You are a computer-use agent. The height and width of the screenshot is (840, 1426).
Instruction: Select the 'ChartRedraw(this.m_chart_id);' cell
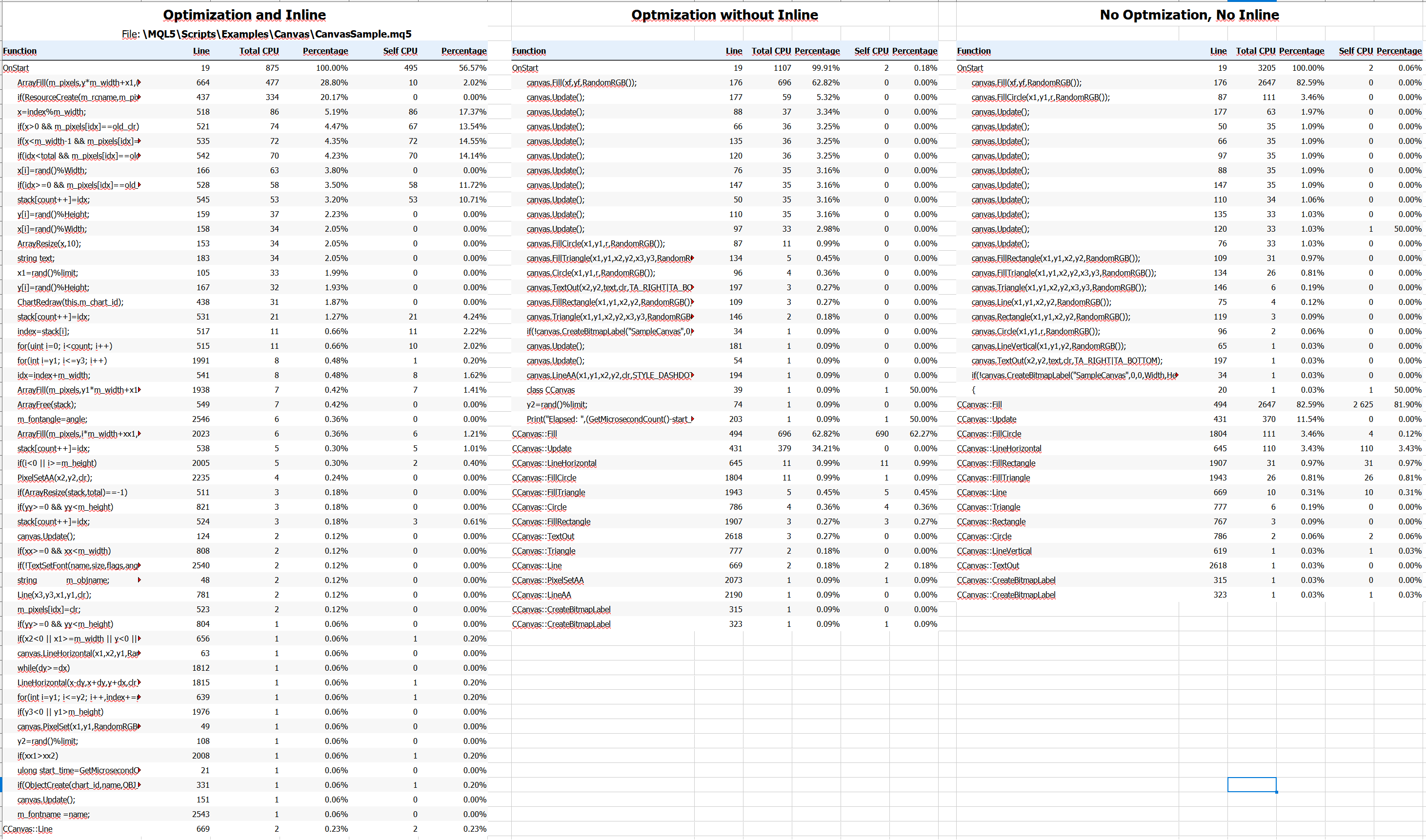pyautogui.click(x=70, y=302)
